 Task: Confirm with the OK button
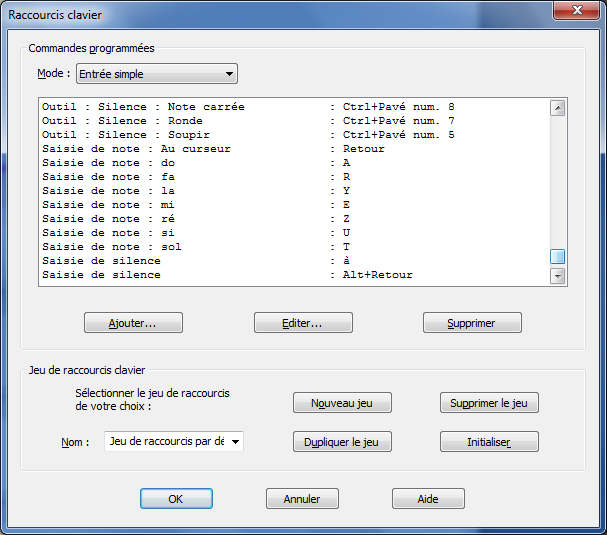(x=176, y=498)
